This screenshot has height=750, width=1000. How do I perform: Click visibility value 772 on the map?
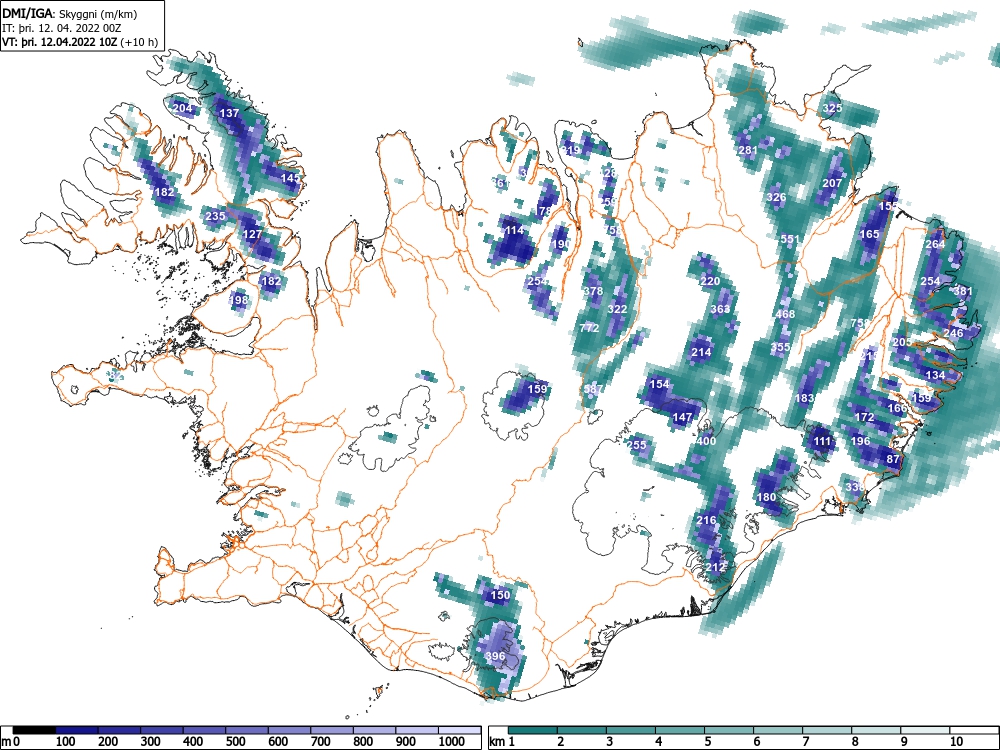[589, 328]
